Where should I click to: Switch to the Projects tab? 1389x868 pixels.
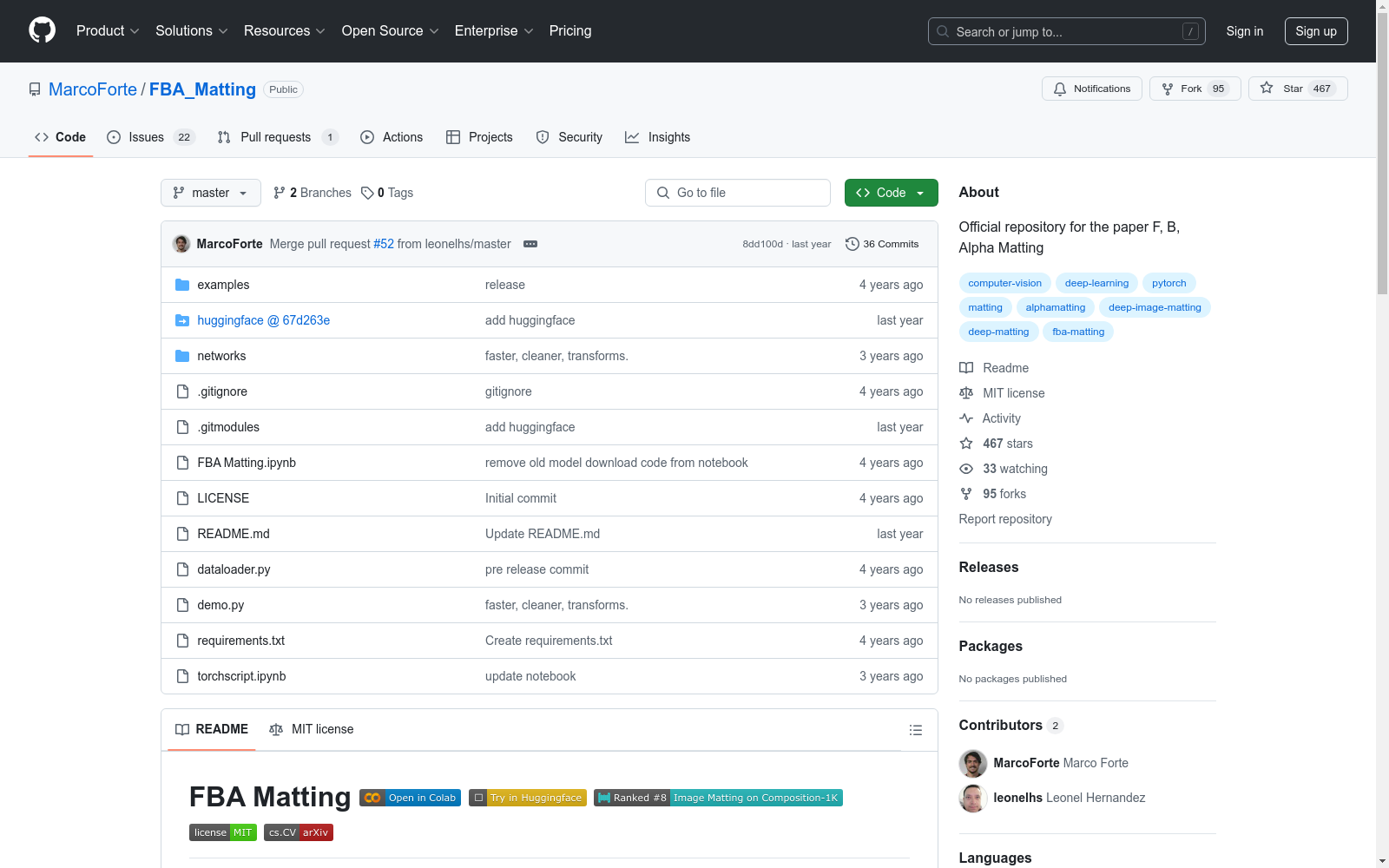479,137
